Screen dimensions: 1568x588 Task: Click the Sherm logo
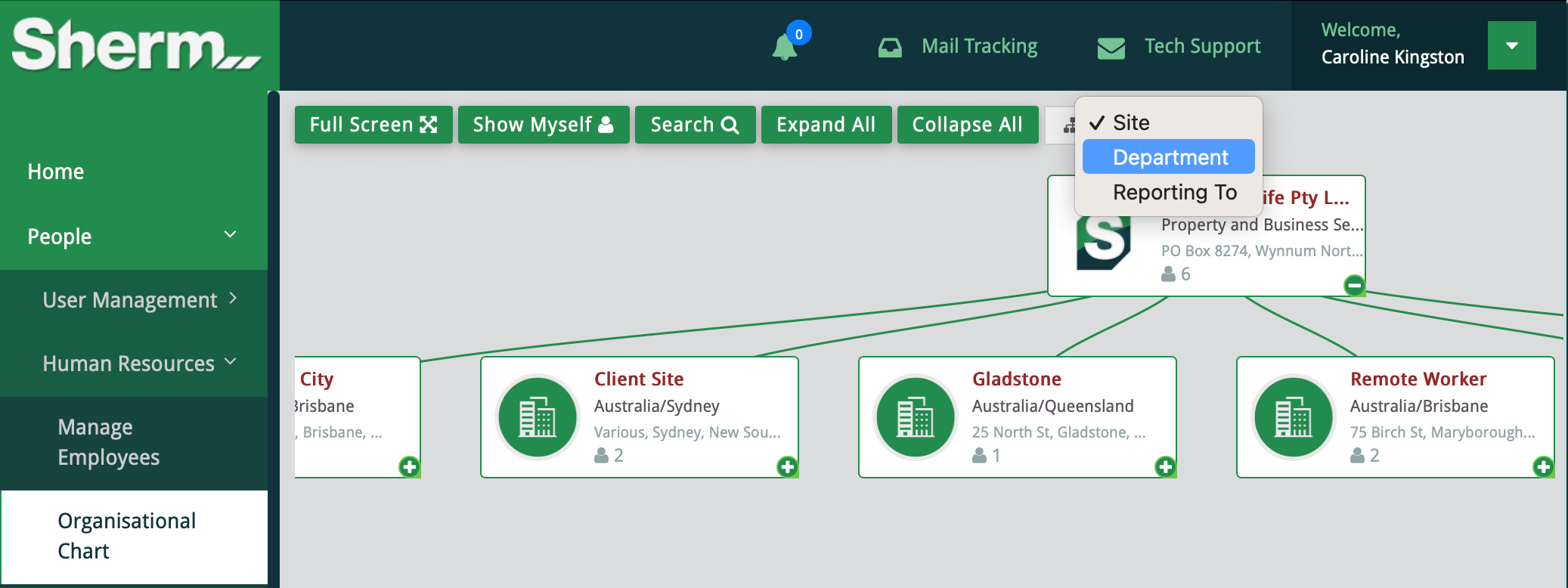(136, 45)
